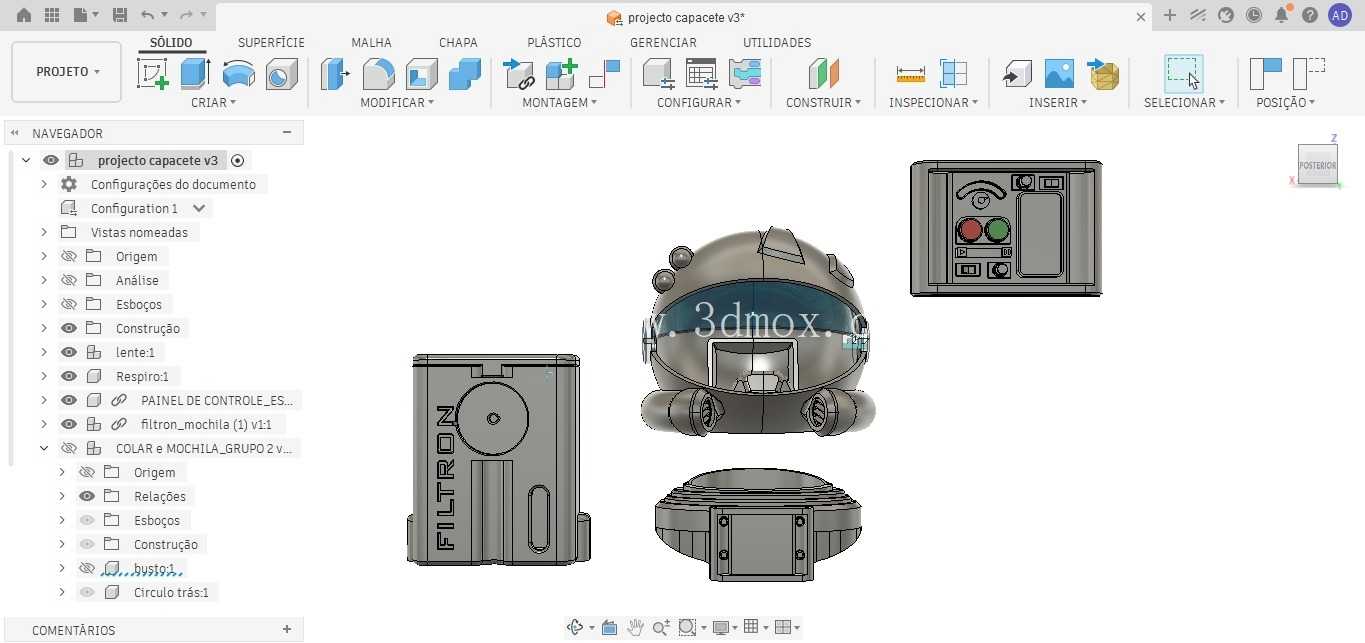Click the Pan hand tool
The image size is (1365, 643).
click(635, 627)
